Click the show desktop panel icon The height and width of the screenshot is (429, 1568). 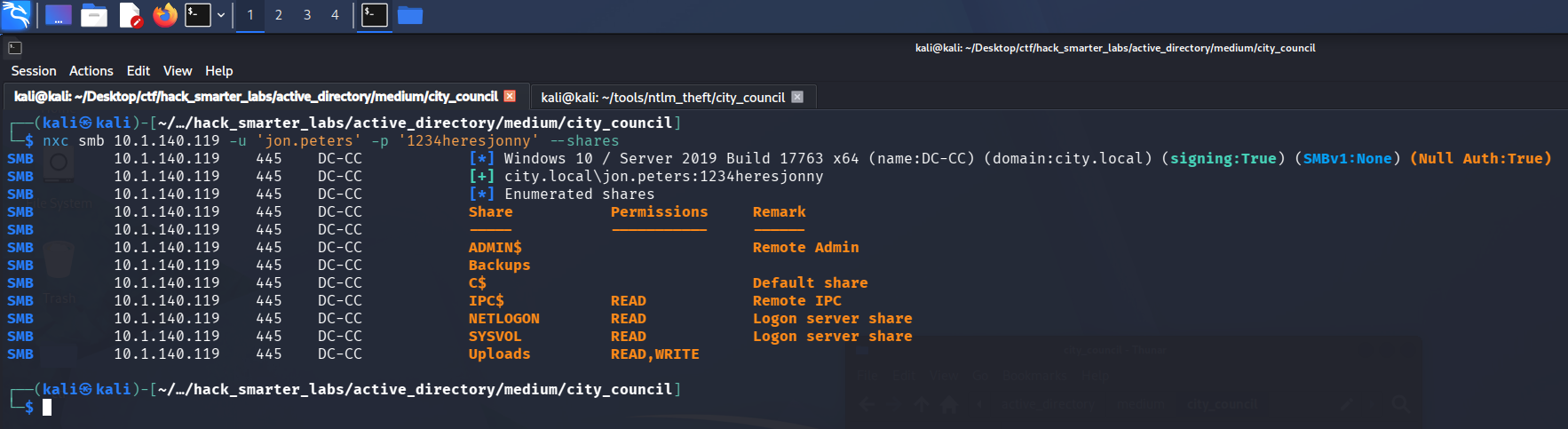click(59, 15)
